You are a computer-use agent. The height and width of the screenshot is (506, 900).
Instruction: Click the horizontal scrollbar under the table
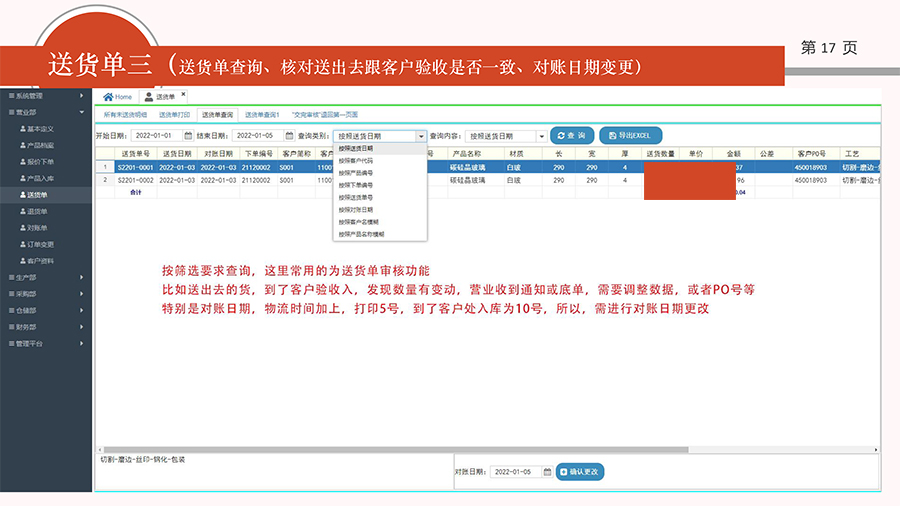395,450
